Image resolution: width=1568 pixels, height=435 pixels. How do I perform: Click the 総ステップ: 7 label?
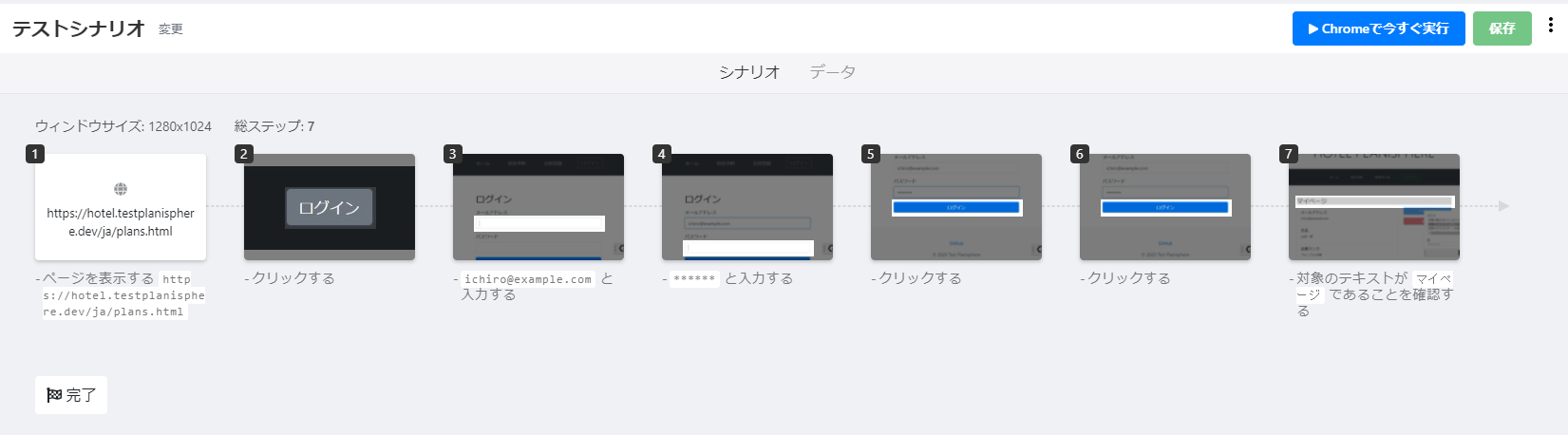coord(274,126)
